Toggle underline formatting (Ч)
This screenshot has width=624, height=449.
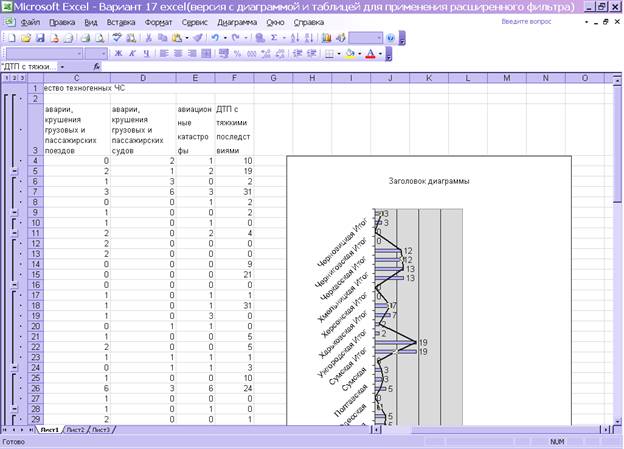tap(144, 53)
